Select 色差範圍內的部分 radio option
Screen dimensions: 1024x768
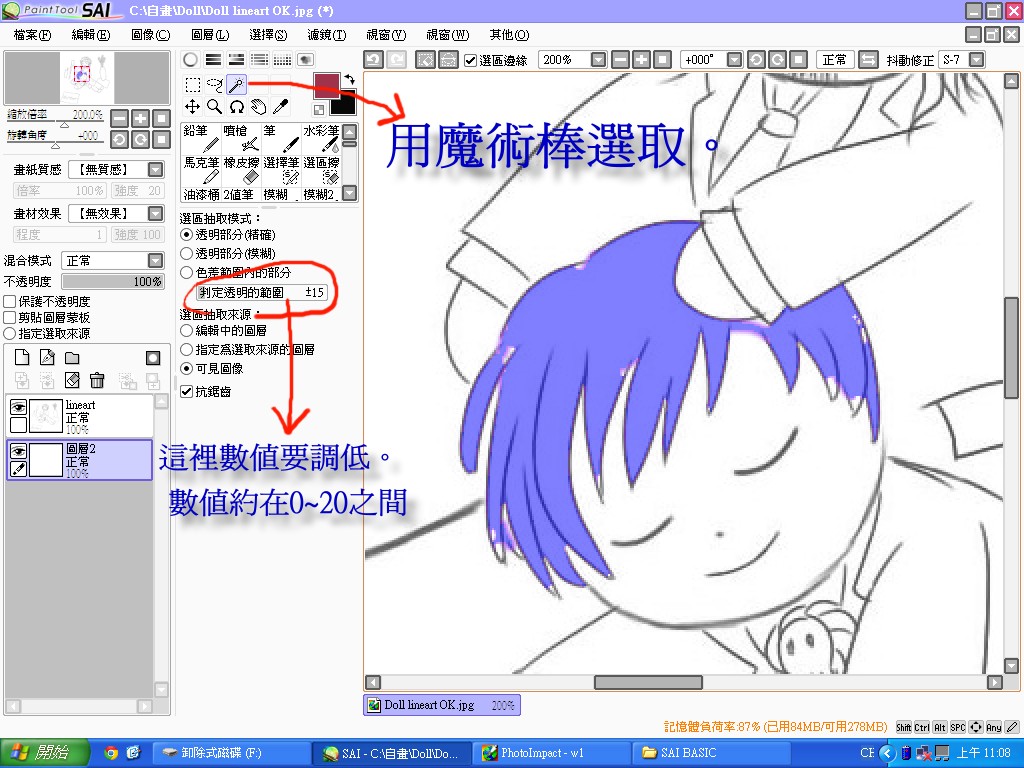pyautogui.click(x=187, y=272)
